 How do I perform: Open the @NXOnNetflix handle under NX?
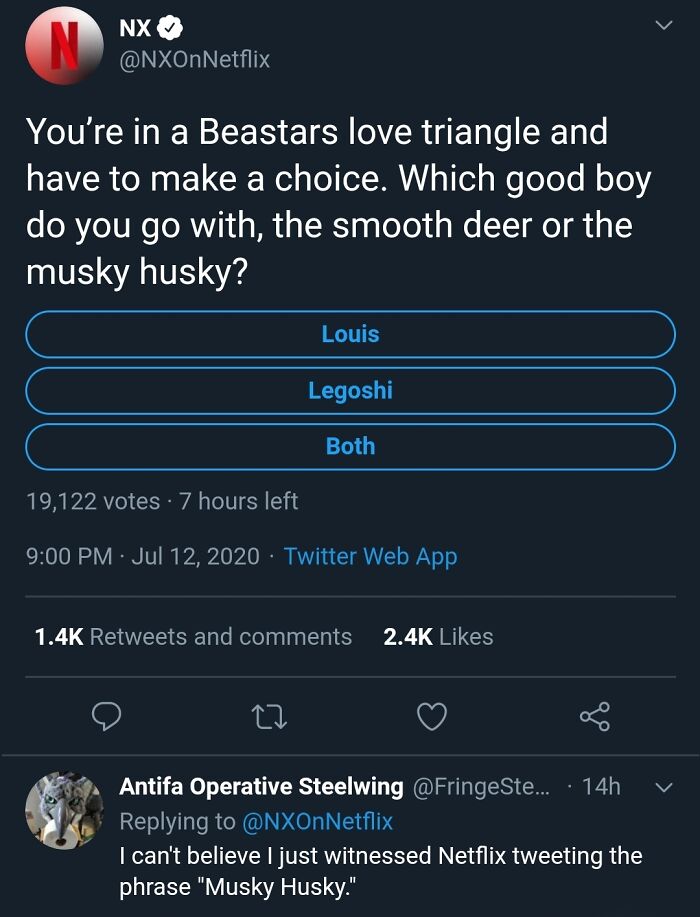(194, 60)
